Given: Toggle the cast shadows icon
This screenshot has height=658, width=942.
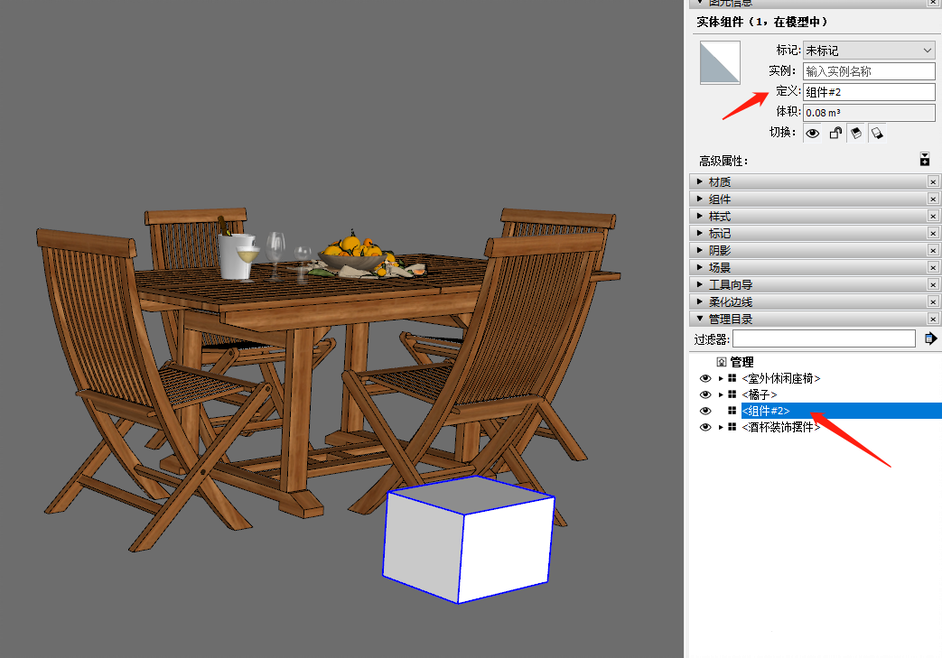Looking at the screenshot, I should pyautogui.click(x=877, y=133).
